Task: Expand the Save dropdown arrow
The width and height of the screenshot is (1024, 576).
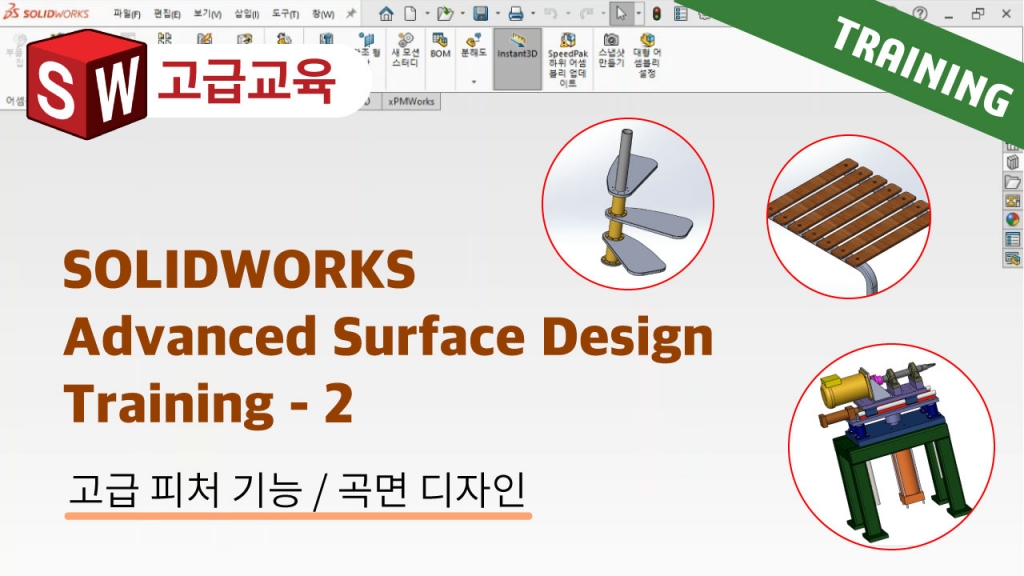Action: 498,13
